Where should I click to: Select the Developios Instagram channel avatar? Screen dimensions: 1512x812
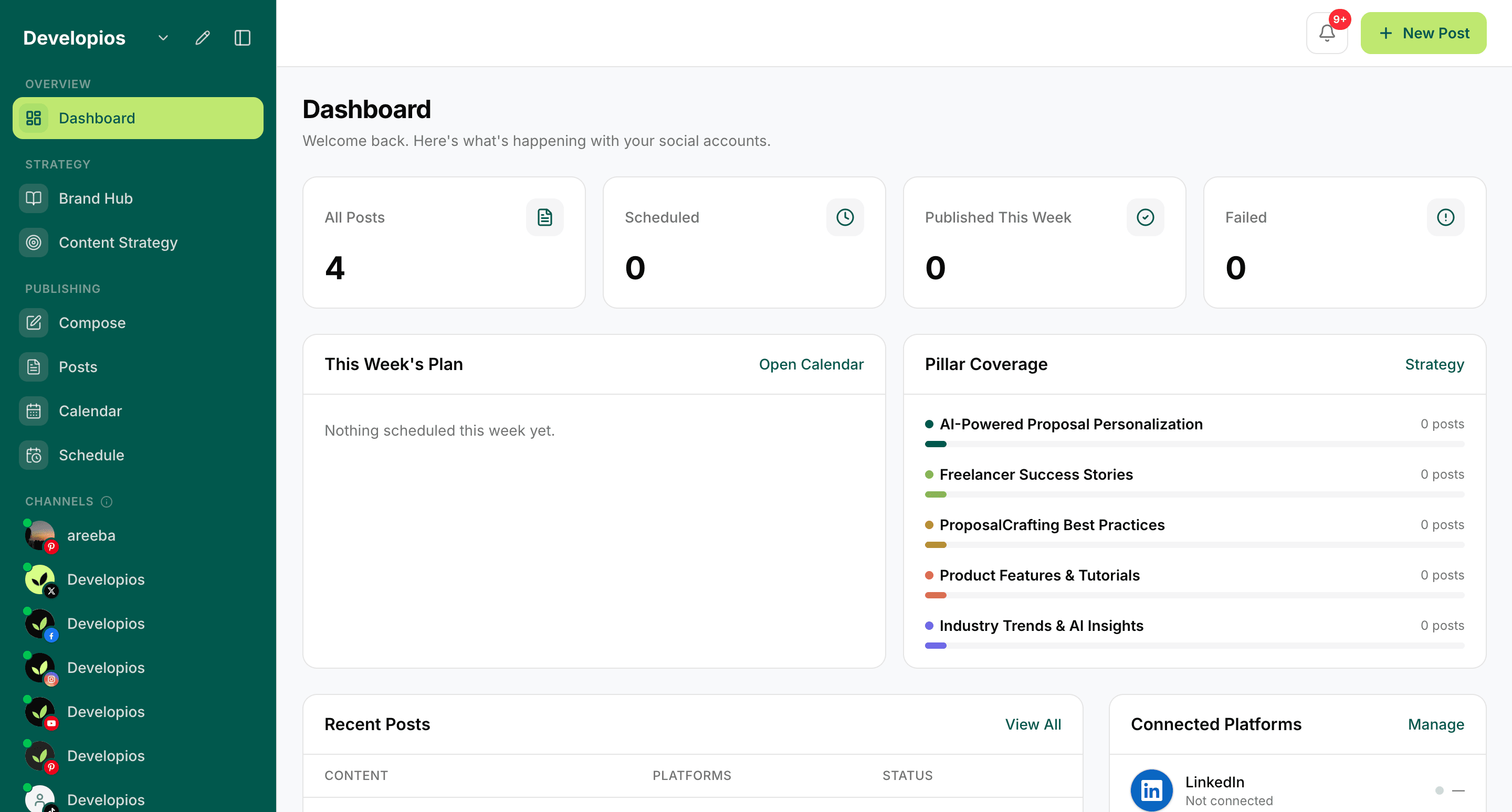(x=40, y=668)
